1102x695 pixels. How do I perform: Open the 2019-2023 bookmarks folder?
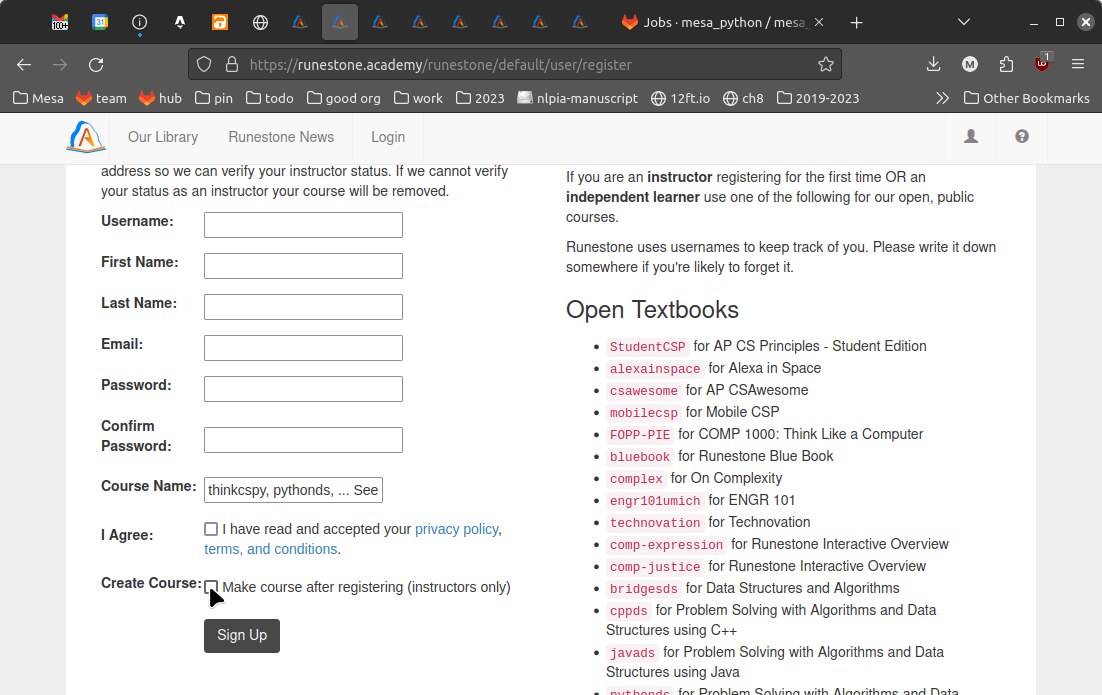click(817, 98)
